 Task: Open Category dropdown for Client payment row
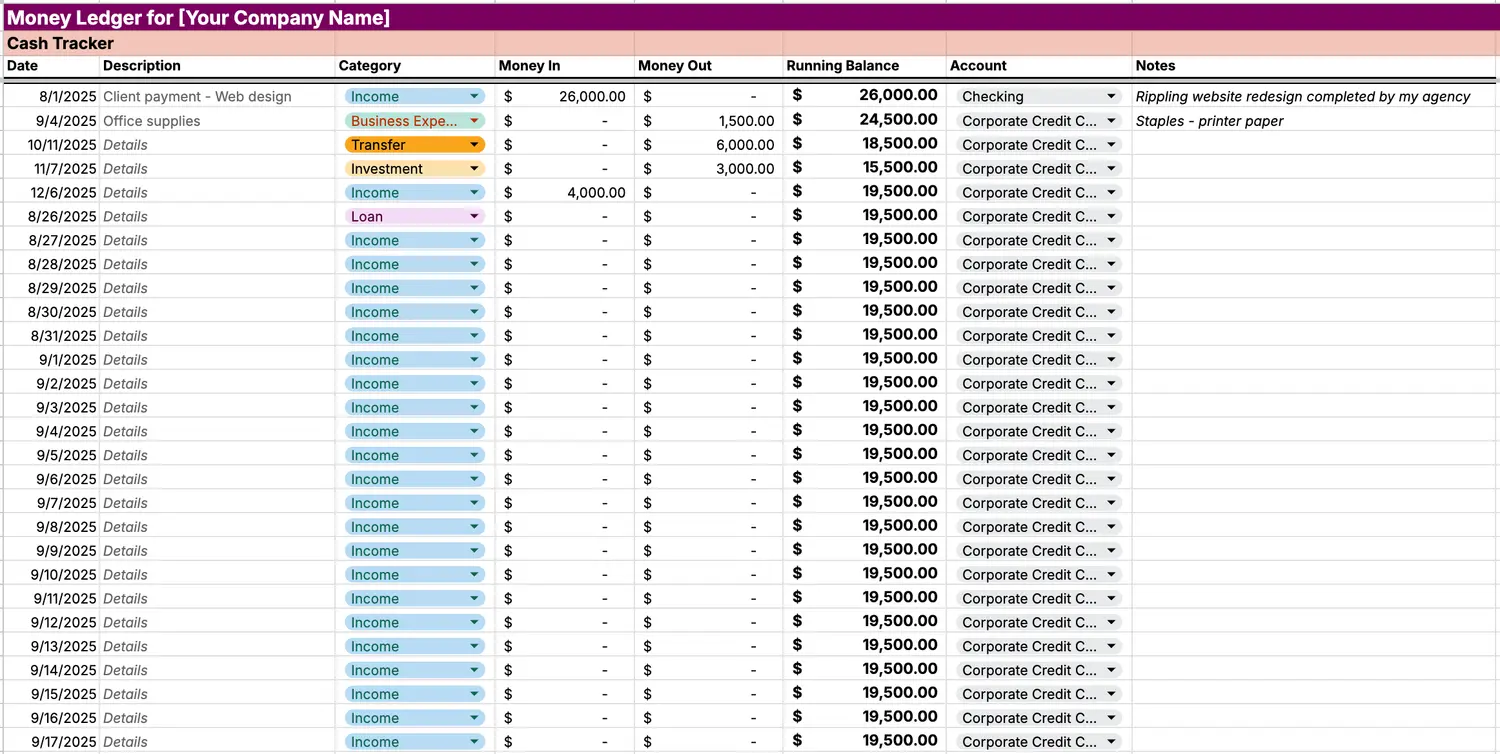(415, 97)
